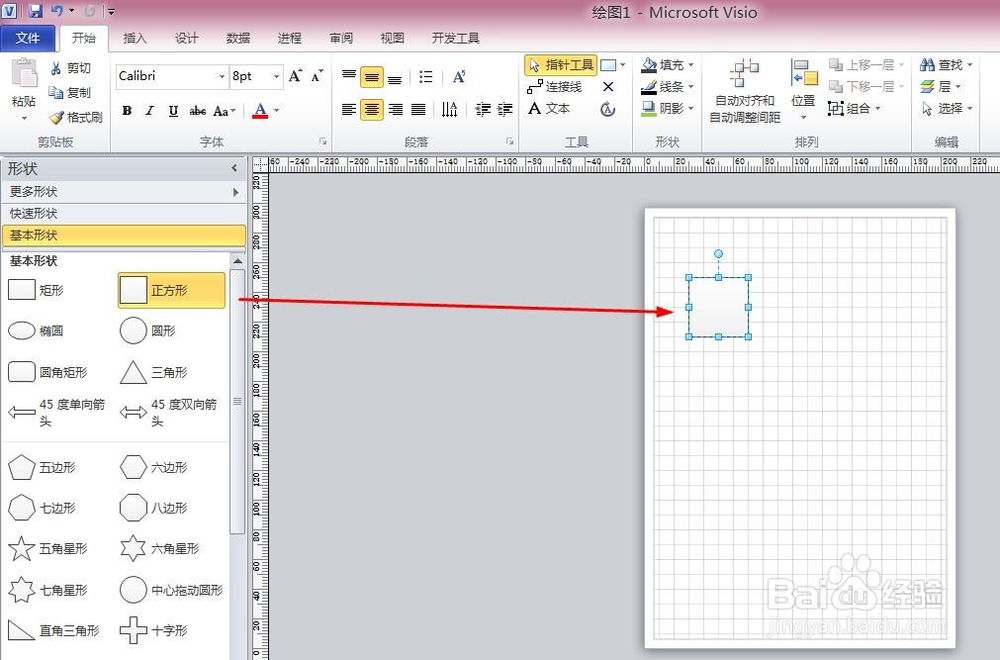Toggle Underline formatting

coord(173,111)
